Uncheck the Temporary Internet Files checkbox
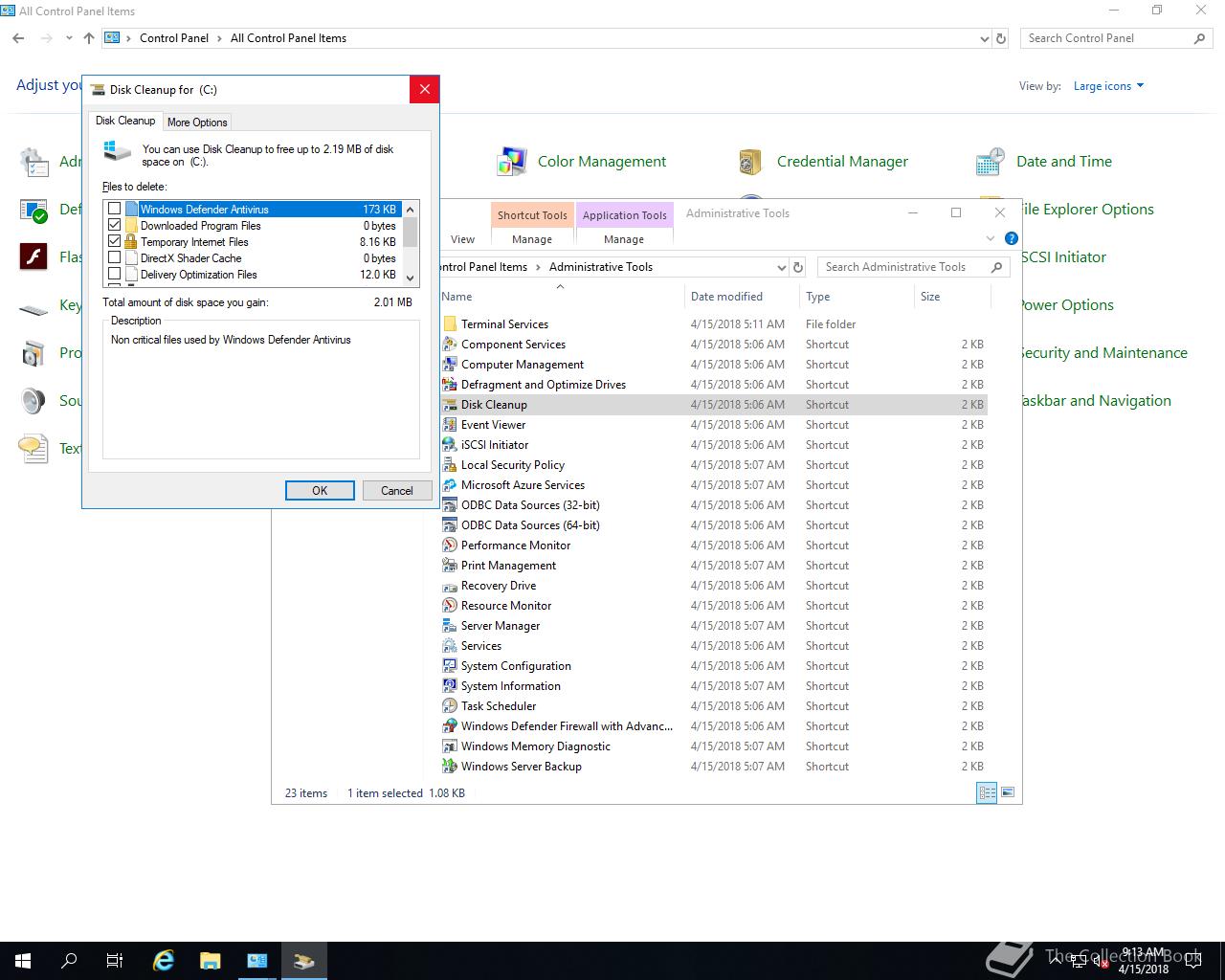 pos(115,241)
